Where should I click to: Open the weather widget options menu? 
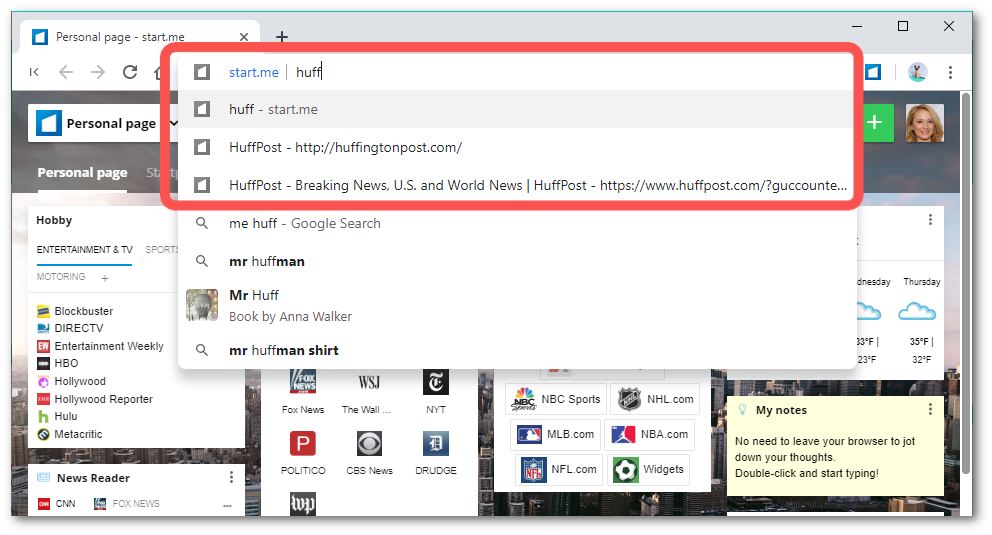point(930,219)
